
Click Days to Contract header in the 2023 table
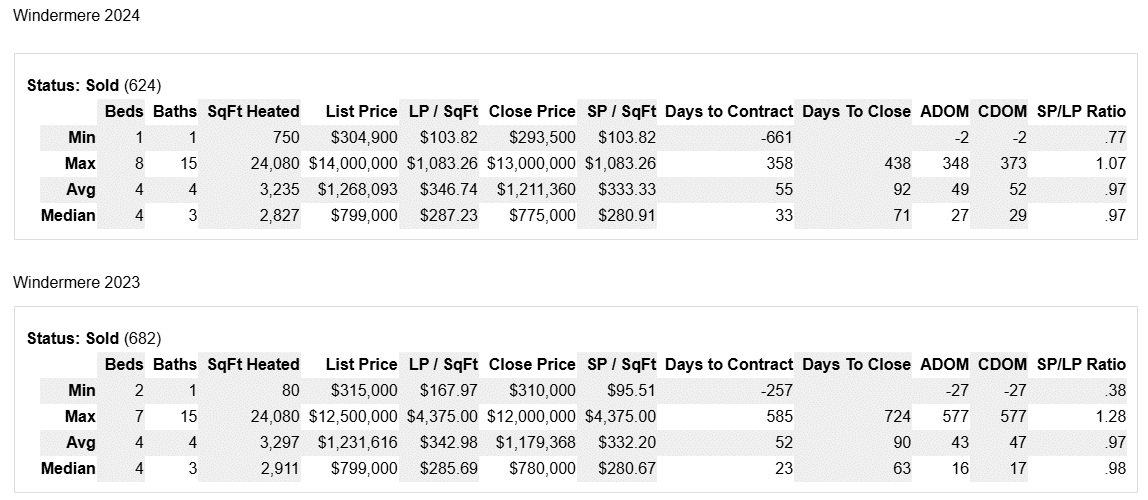[x=728, y=364]
